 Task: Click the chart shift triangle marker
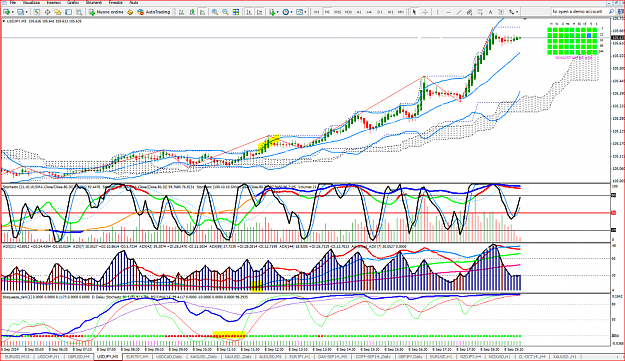tap(525, 19)
